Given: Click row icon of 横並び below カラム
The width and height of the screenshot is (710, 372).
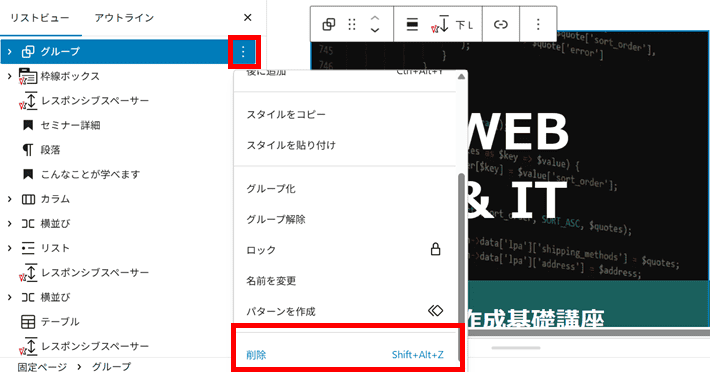Looking at the screenshot, I should (28, 224).
